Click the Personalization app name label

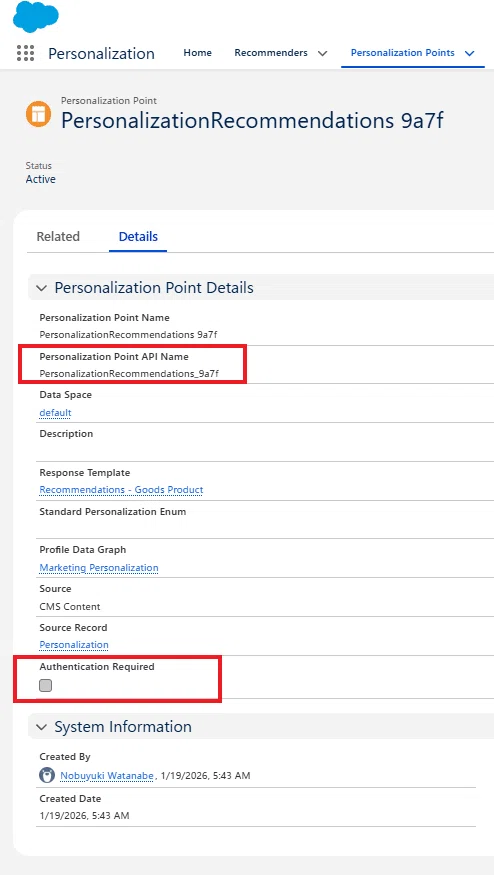102,54
